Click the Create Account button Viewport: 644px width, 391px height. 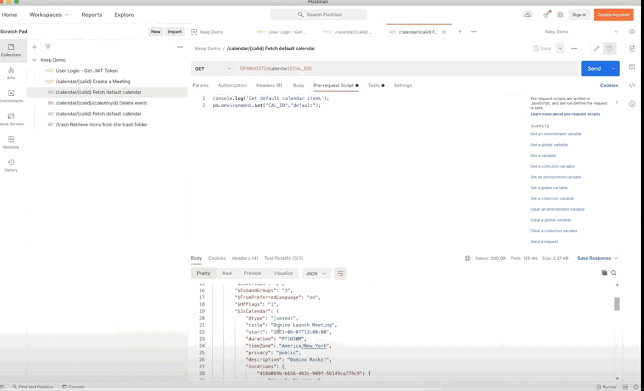(614, 15)
